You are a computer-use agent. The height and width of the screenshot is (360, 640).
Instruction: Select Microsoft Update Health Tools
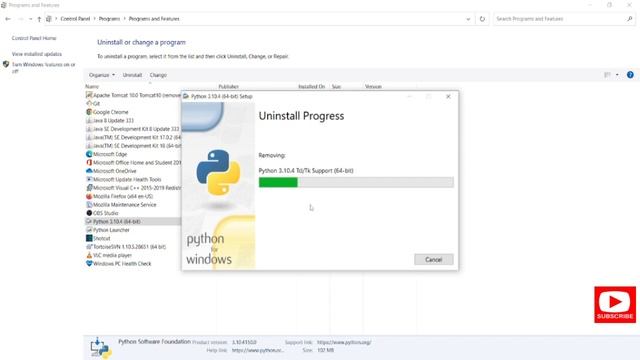(124, 180)
